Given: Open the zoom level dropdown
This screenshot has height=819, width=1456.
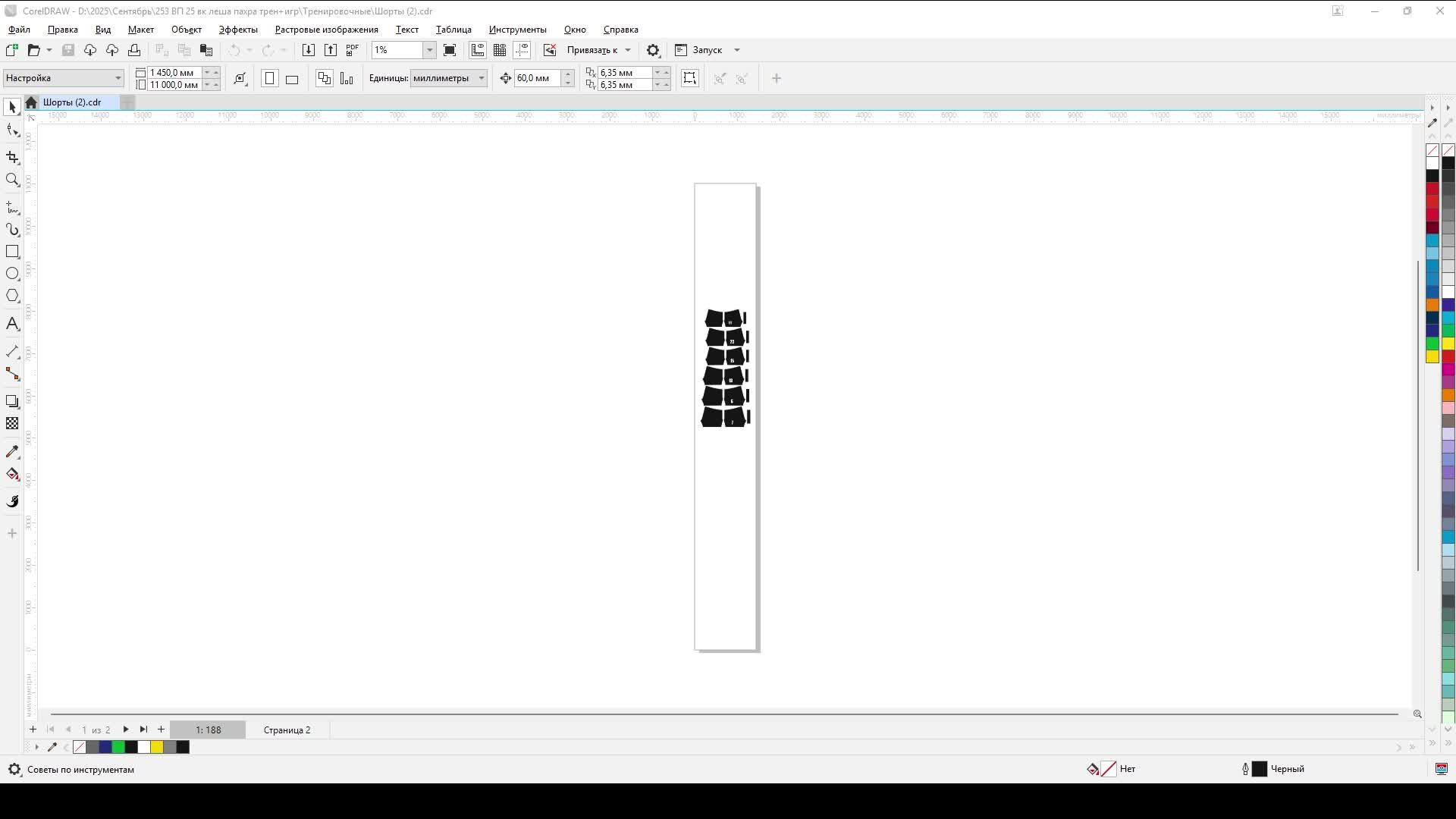Looking at the screenshot, I should point(429,50).
